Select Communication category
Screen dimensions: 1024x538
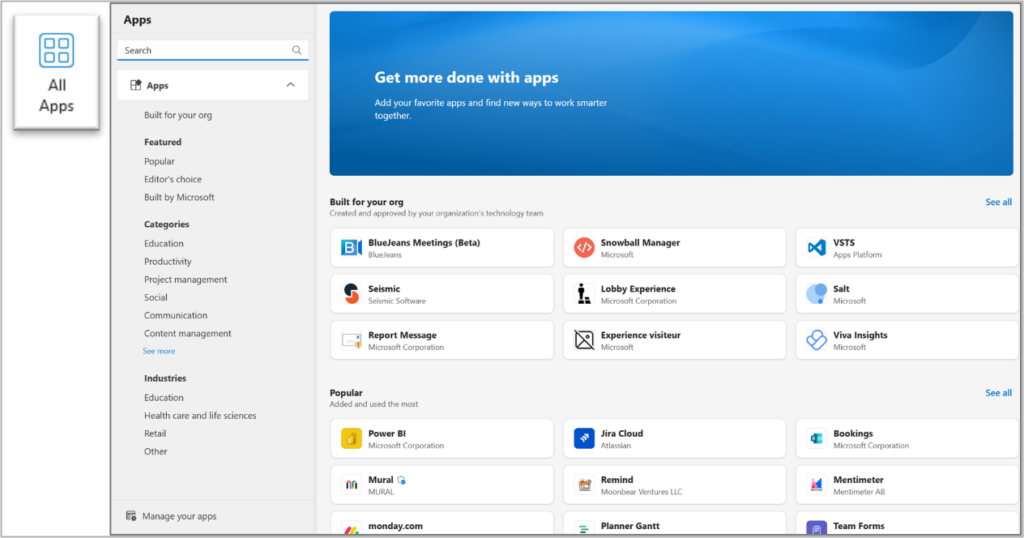(x=176, y=315)
